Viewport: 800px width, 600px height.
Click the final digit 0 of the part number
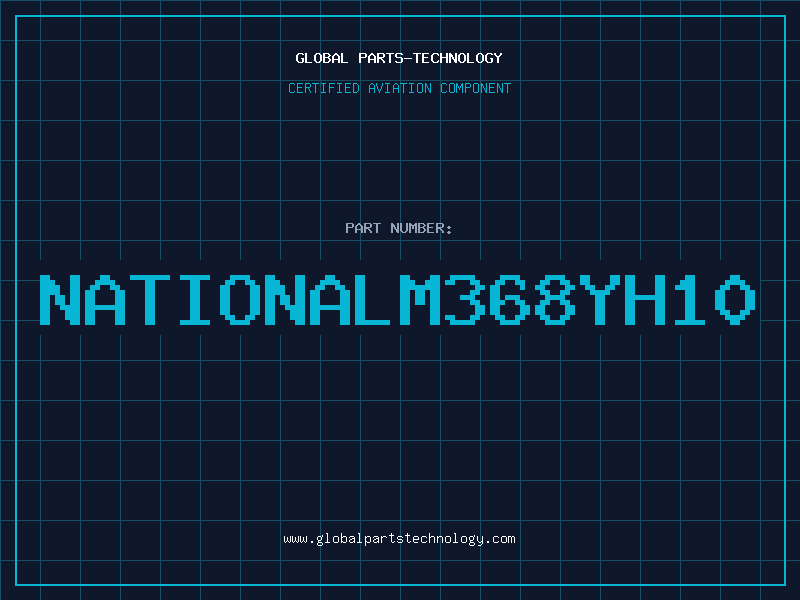(735, 300)
